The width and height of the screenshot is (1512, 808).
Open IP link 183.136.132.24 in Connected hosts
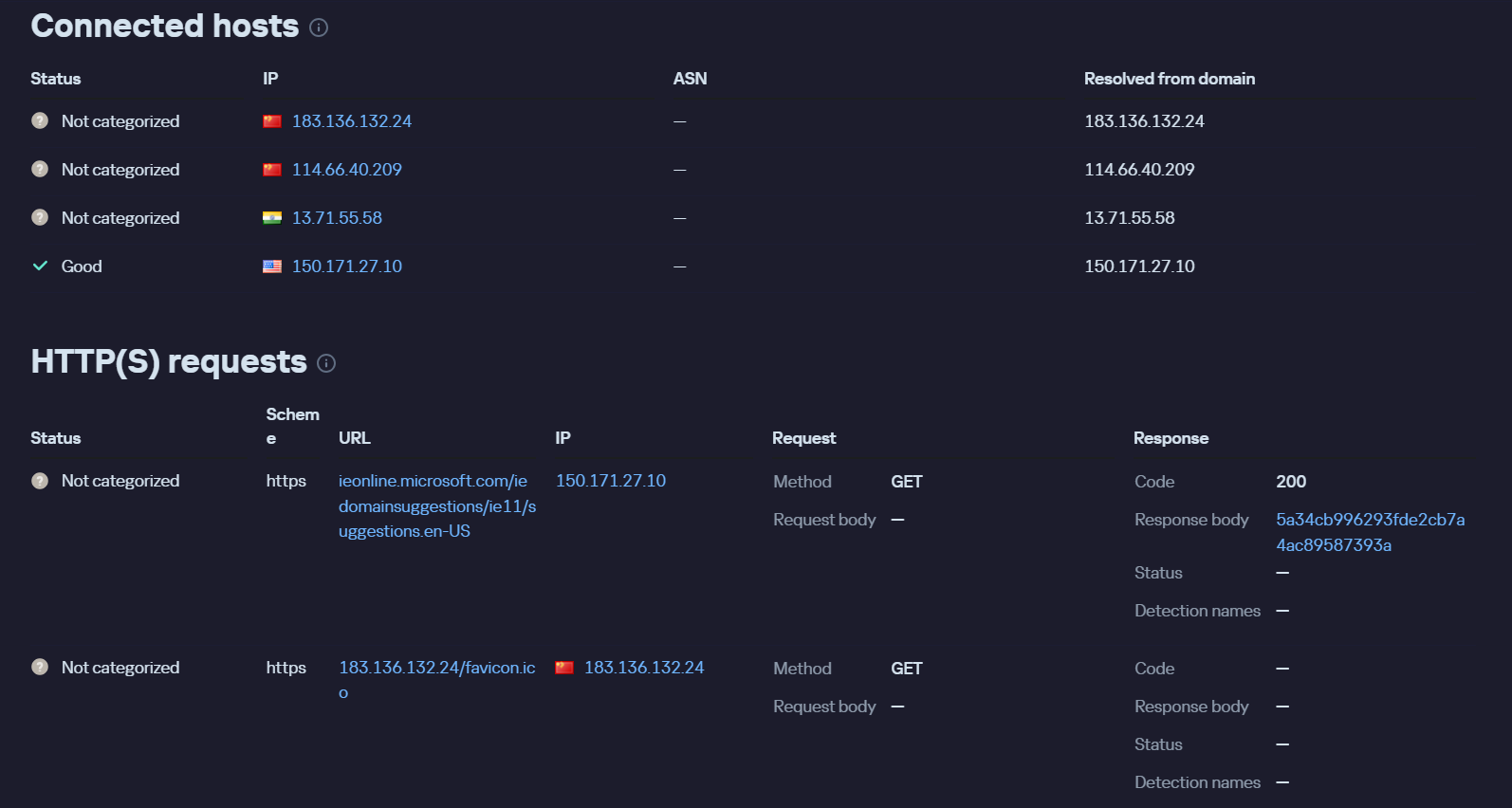pyautogui.click(x=352, y=121)
